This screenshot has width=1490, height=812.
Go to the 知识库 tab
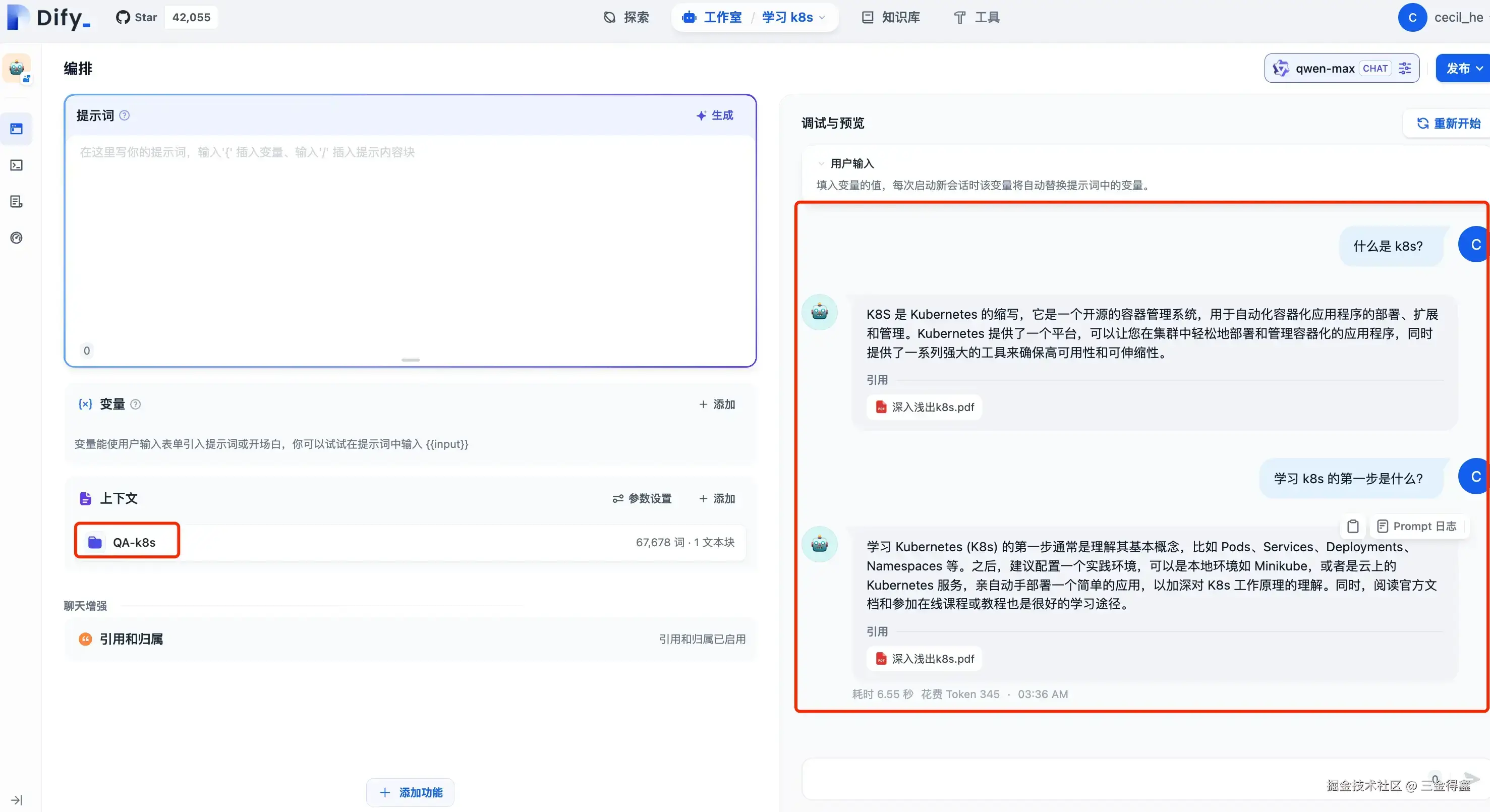[x=891, y=17]
